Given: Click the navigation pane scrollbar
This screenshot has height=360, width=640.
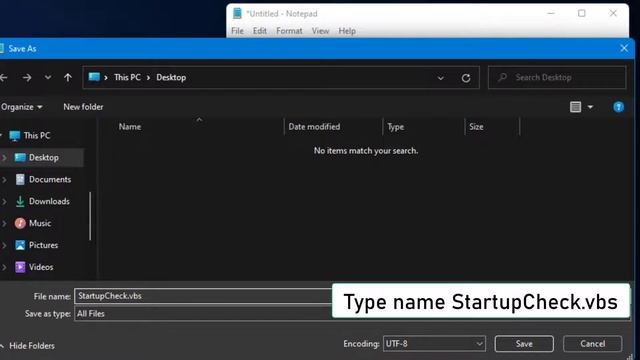Looking at the screenshot, I should point(90,216).
